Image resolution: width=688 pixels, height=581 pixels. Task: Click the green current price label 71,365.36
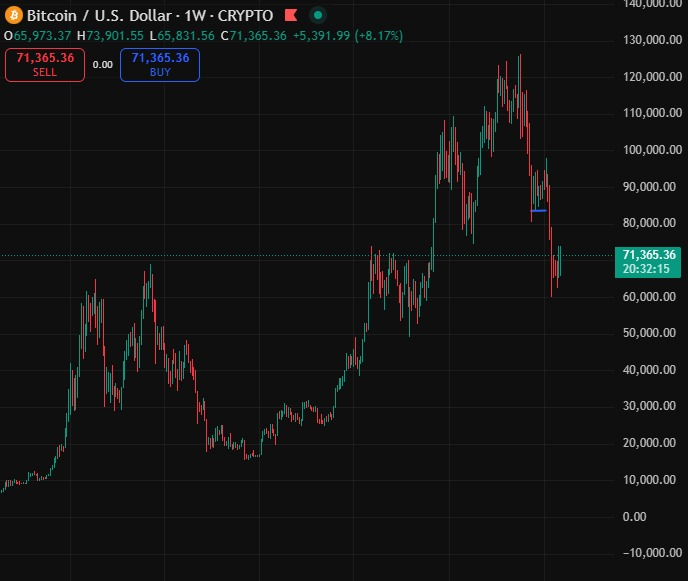pyautogui.click(x=648, y=262)
